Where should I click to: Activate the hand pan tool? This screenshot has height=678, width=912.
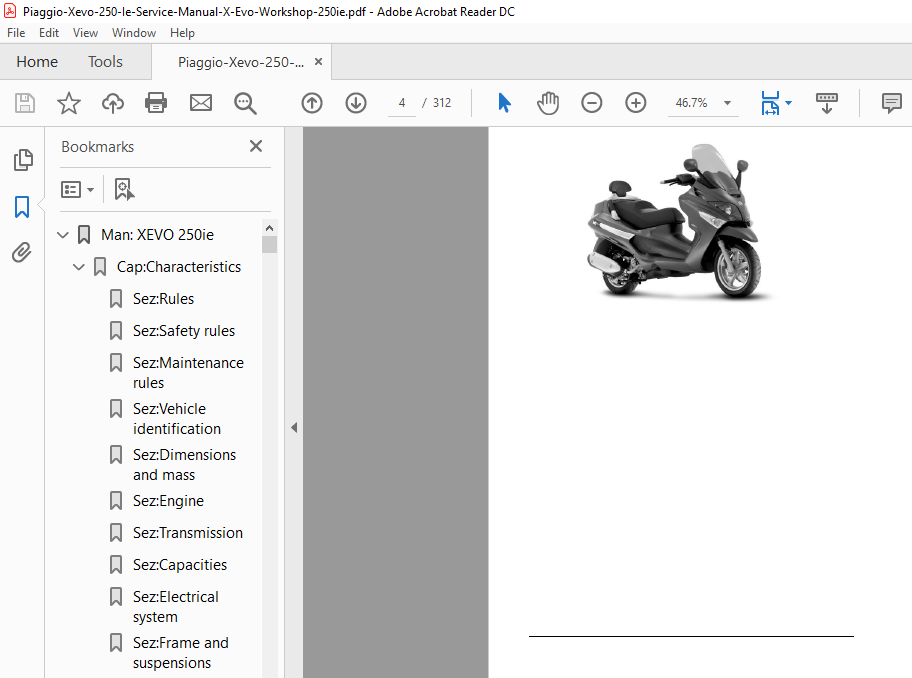point(547,103)
